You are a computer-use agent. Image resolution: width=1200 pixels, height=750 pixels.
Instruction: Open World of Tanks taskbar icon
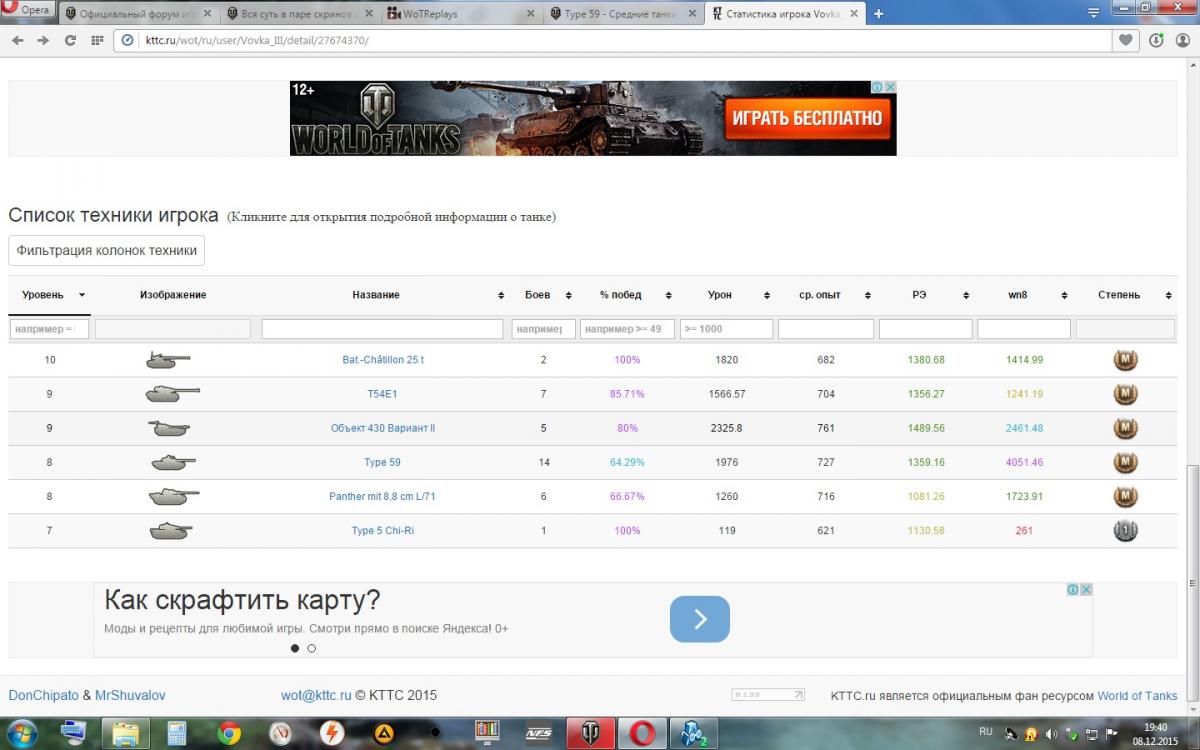(589, 733)
